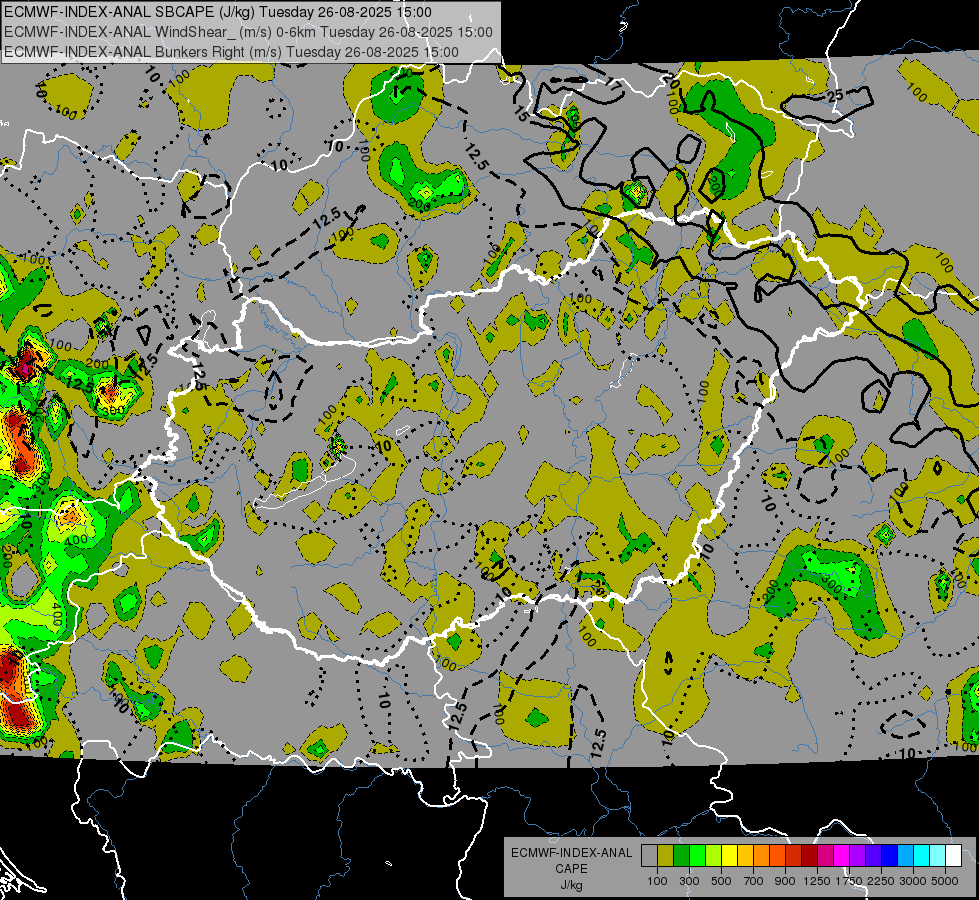Screen dimensions: 979x900
Task: Click the olive 100 J/kg legend swatch
Action: click(x=666, y=856)
